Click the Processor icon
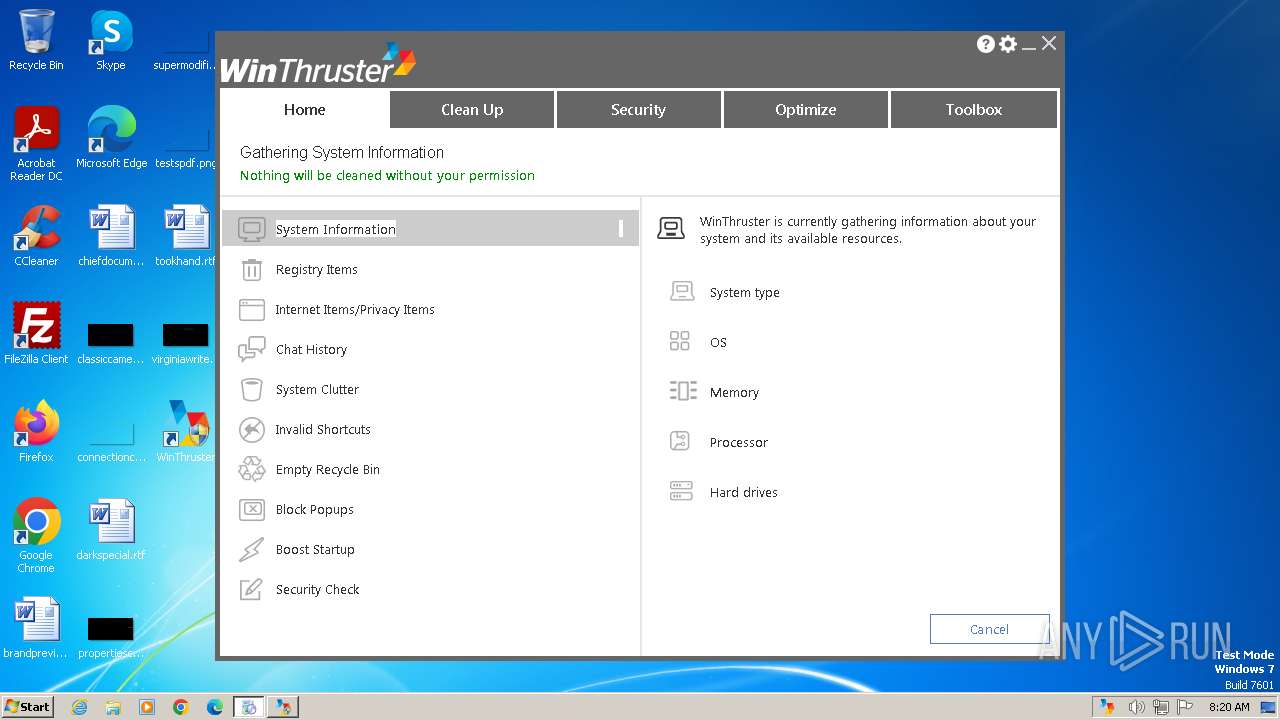1280x720 pixels. click(x=680, y=442)
